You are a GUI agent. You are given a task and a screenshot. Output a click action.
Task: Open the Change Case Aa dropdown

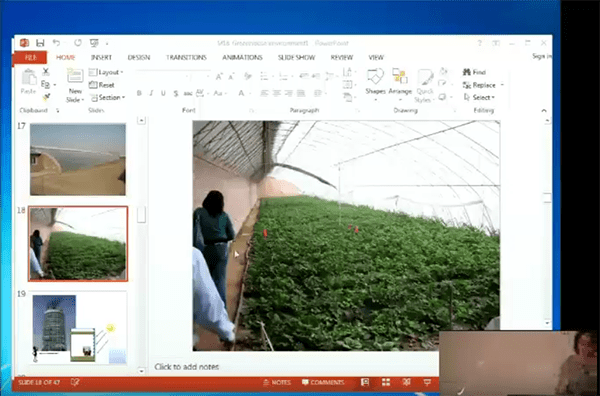pyautogui.click(x=220, y=93)
